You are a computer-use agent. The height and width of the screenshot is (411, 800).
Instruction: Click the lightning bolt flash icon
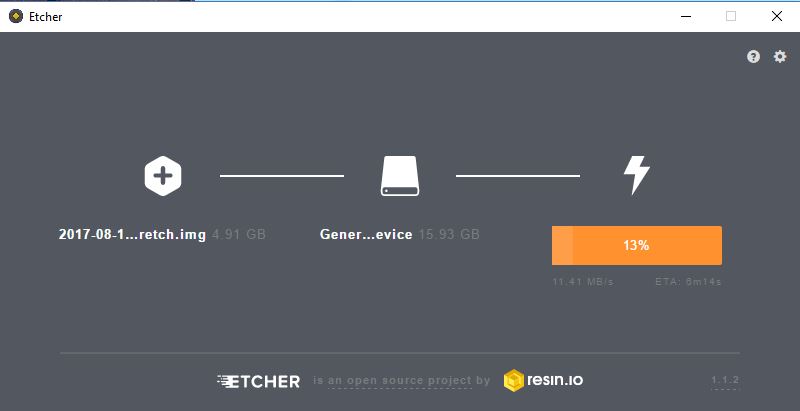[x=637, y=175]
